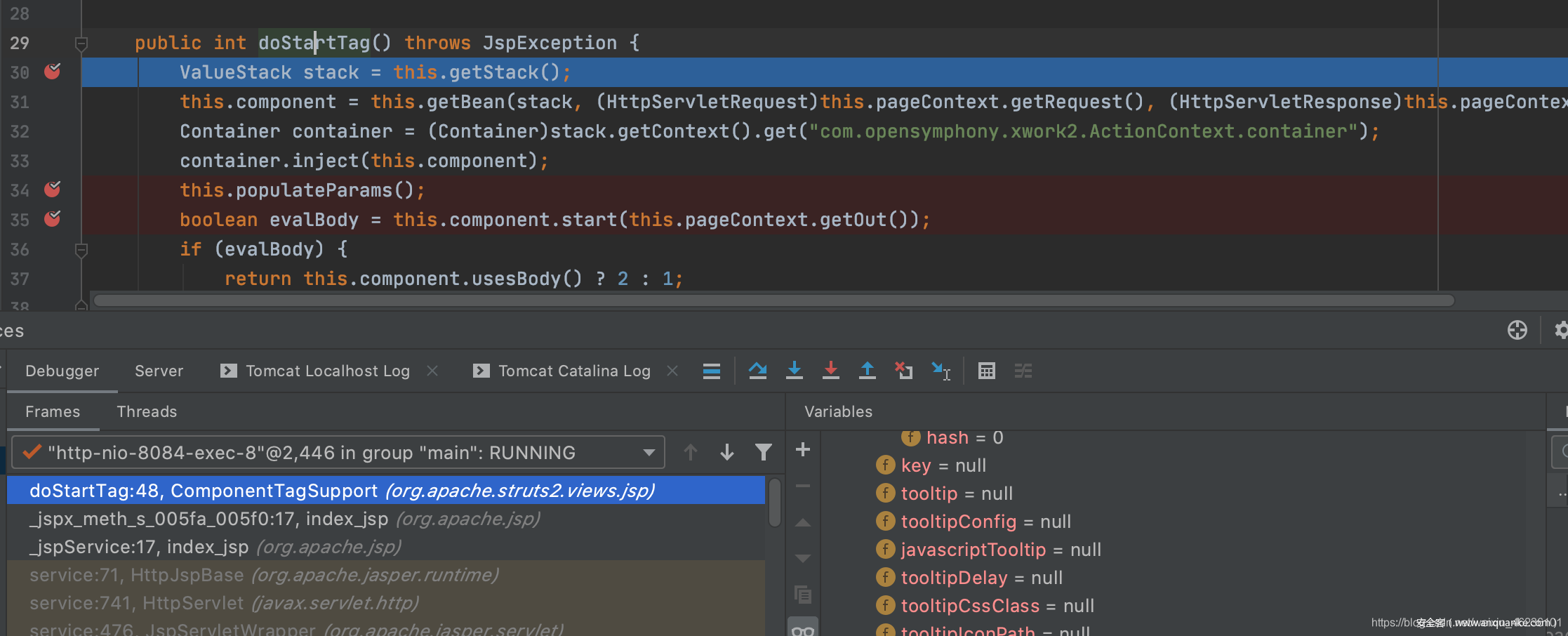Viewport: 1568px width, 636px height.
Task: Click the Remove Watch minus icon
Action: click(x=803, y=486)
